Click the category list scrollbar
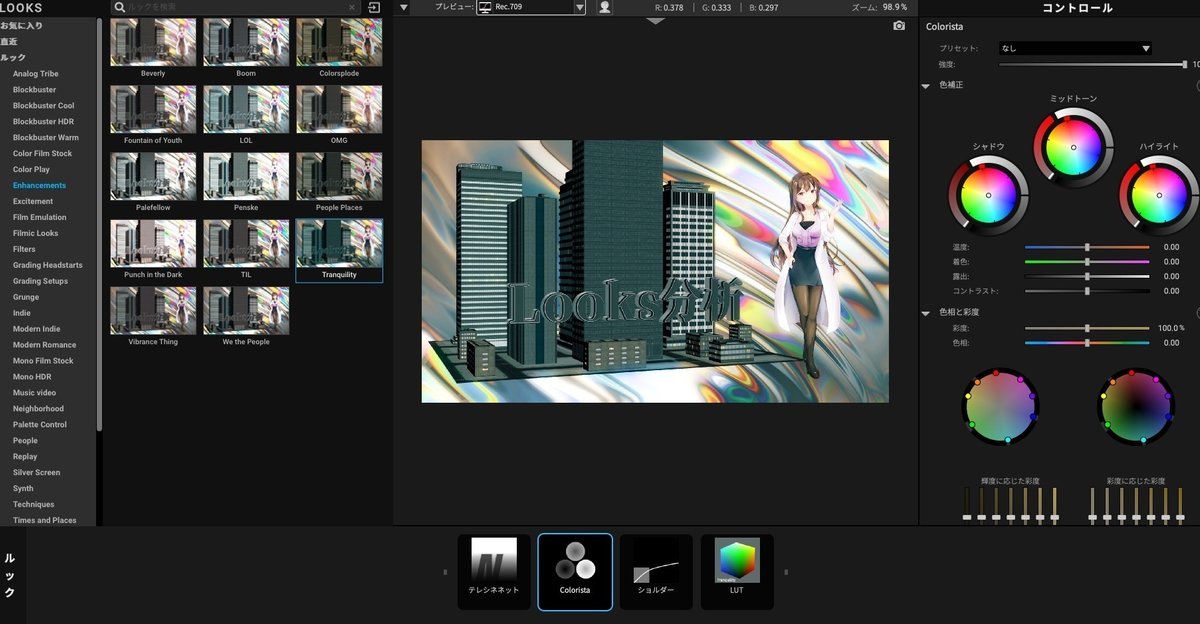 pyautogui.click(x=99, y=225)
